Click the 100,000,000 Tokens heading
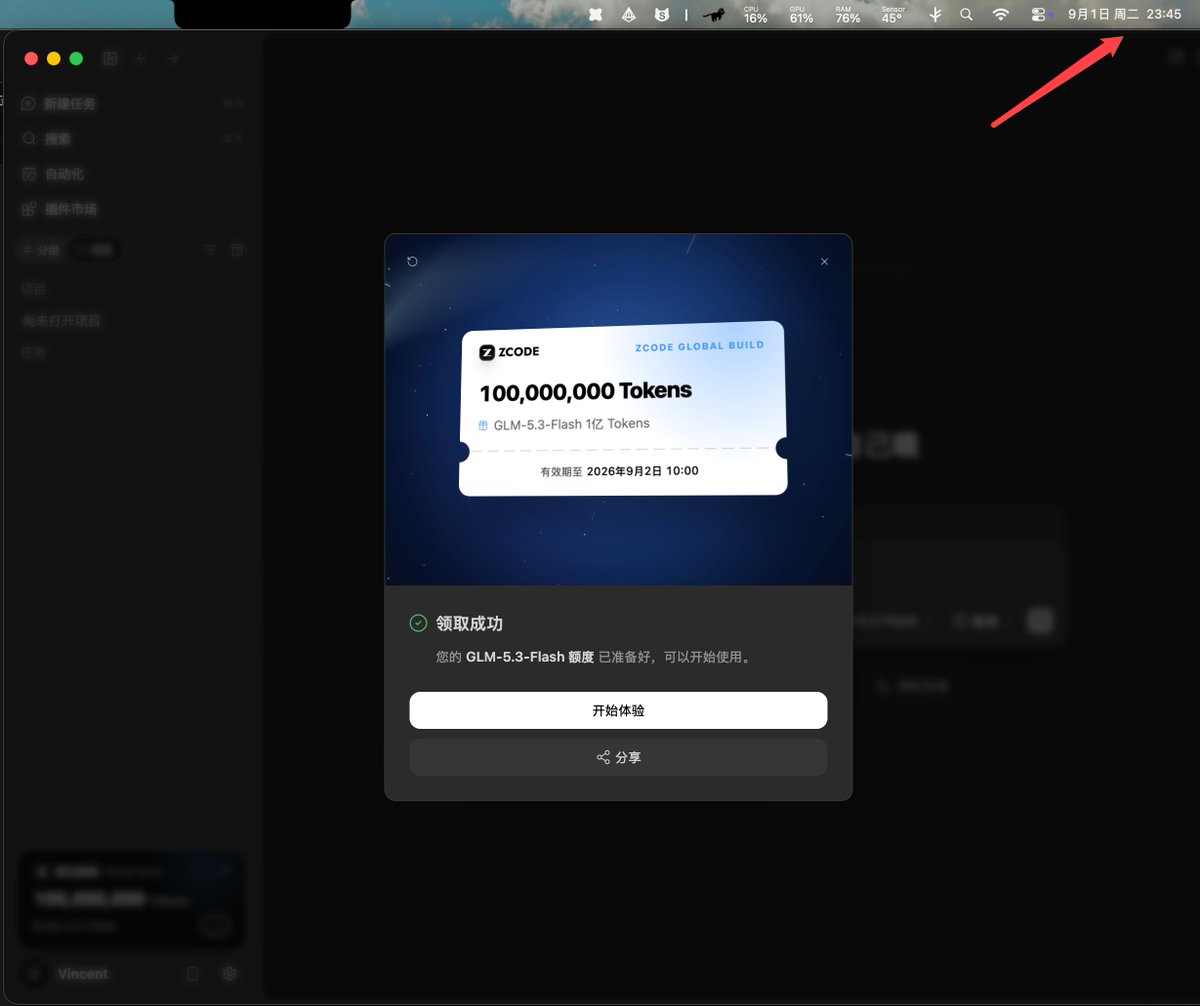Screen dimensions: 1200x1006 [585, 391]
